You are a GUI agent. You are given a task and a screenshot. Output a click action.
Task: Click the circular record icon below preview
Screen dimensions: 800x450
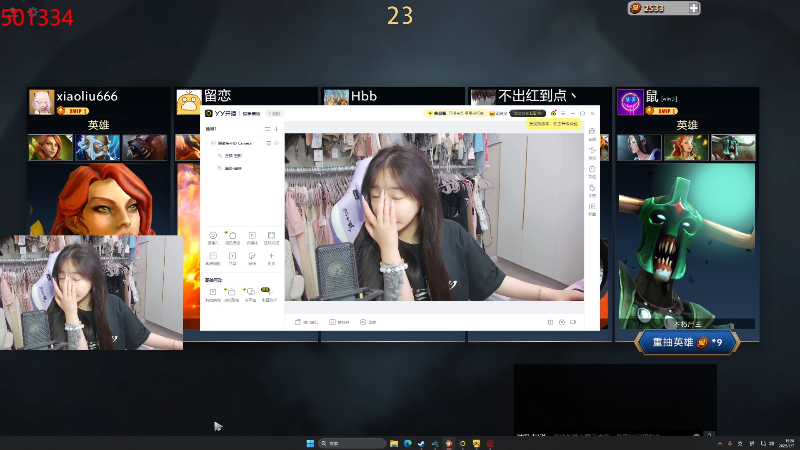pyautogui.click(x=562, y=322)
